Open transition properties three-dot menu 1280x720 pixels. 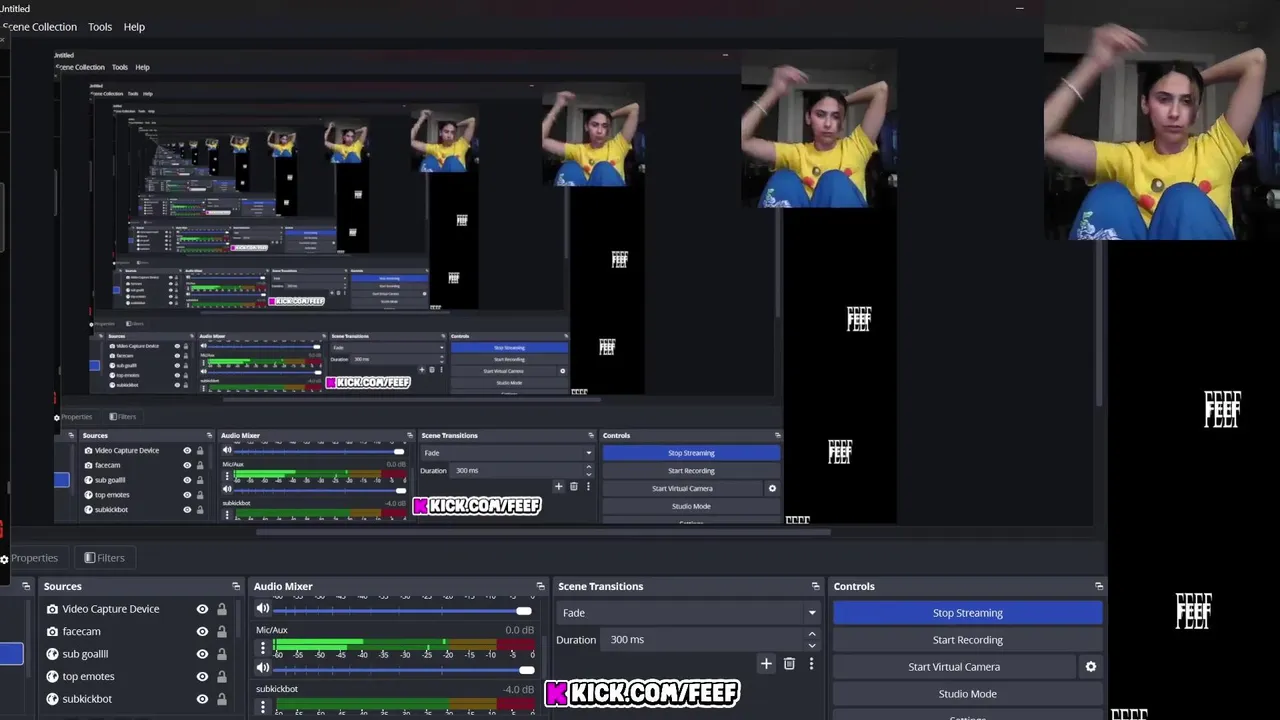pos(811,663)
